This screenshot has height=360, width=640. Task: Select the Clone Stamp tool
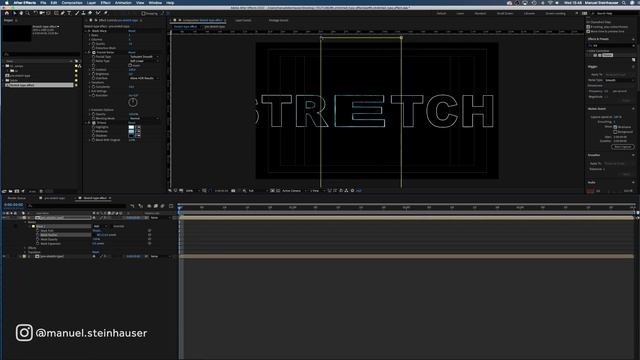(83, 13)
